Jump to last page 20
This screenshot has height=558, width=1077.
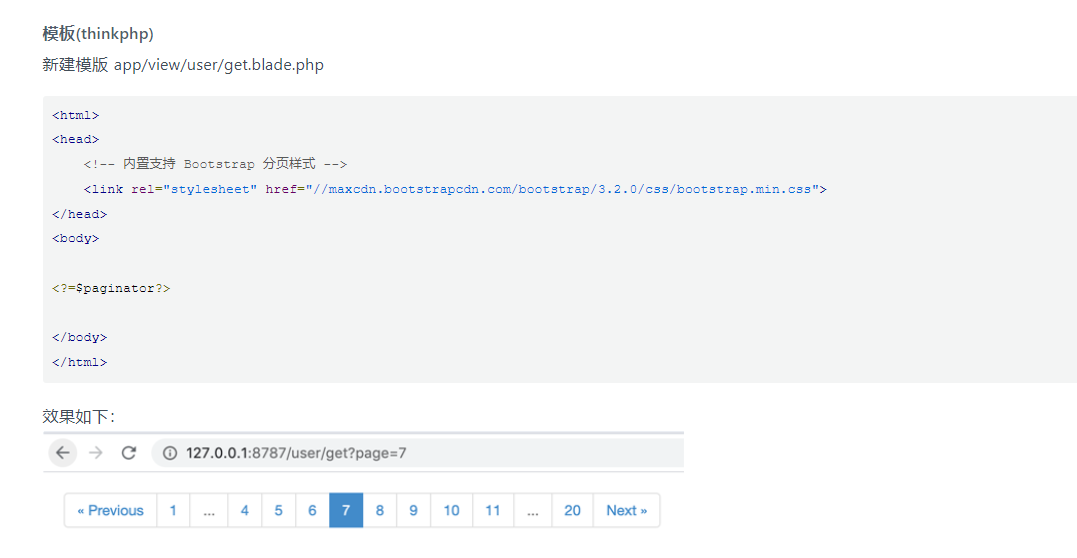pos(572,511)
